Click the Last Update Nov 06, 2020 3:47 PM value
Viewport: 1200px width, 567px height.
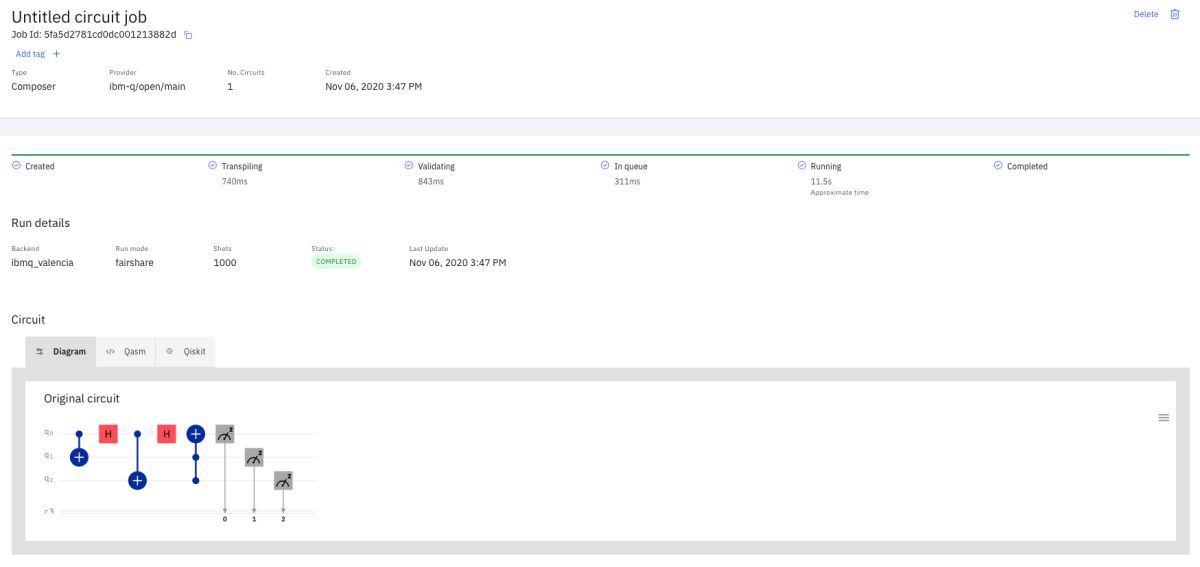458,263
